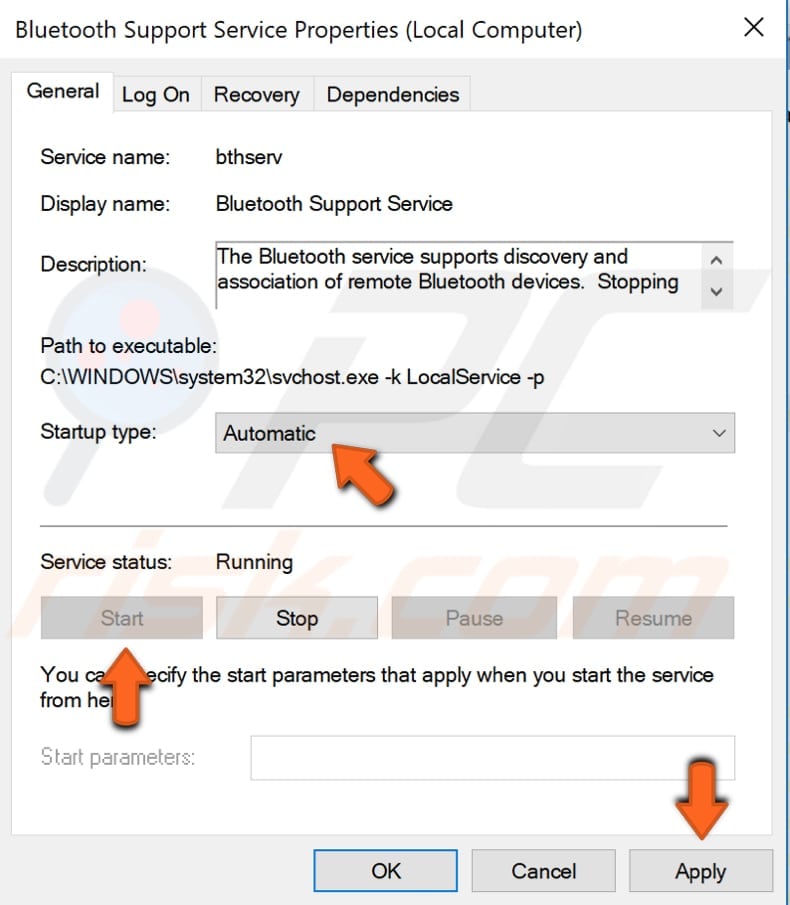Apply the service settings changes

coord(700,870)
